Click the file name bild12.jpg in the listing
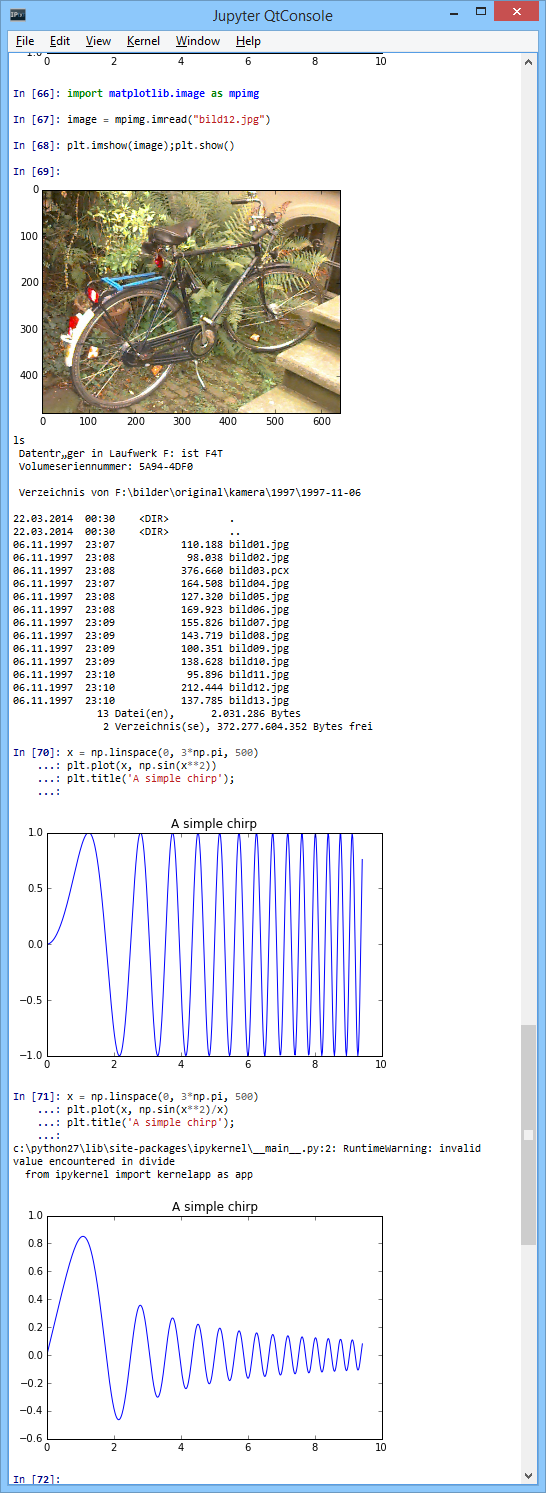Image resolution: width=546 pixels, height=1493 pixels. (x=259, y=687)
